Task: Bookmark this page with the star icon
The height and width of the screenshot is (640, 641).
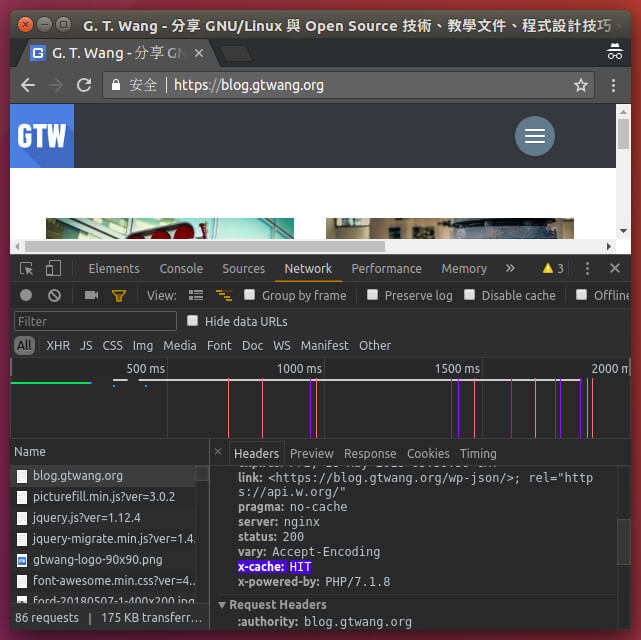Action: [x=580, y=85]
